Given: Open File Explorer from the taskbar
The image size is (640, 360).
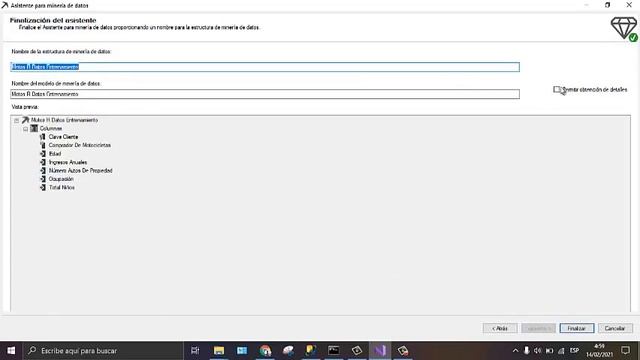Looking at the screenshot, I should [x=219, y=351].
